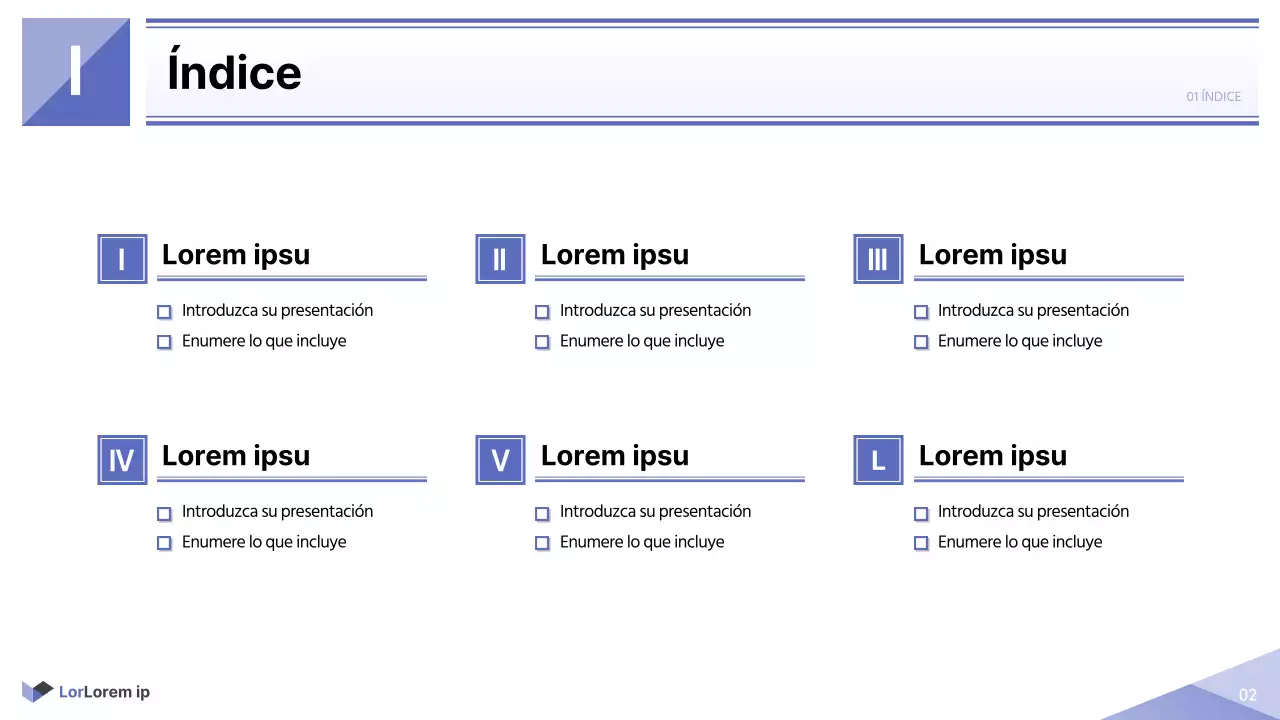Select 'Lorem ipsu' heading beside numeral III
Screen dimensions: 1280x720
pyautogui.click(x=992, y=255)
